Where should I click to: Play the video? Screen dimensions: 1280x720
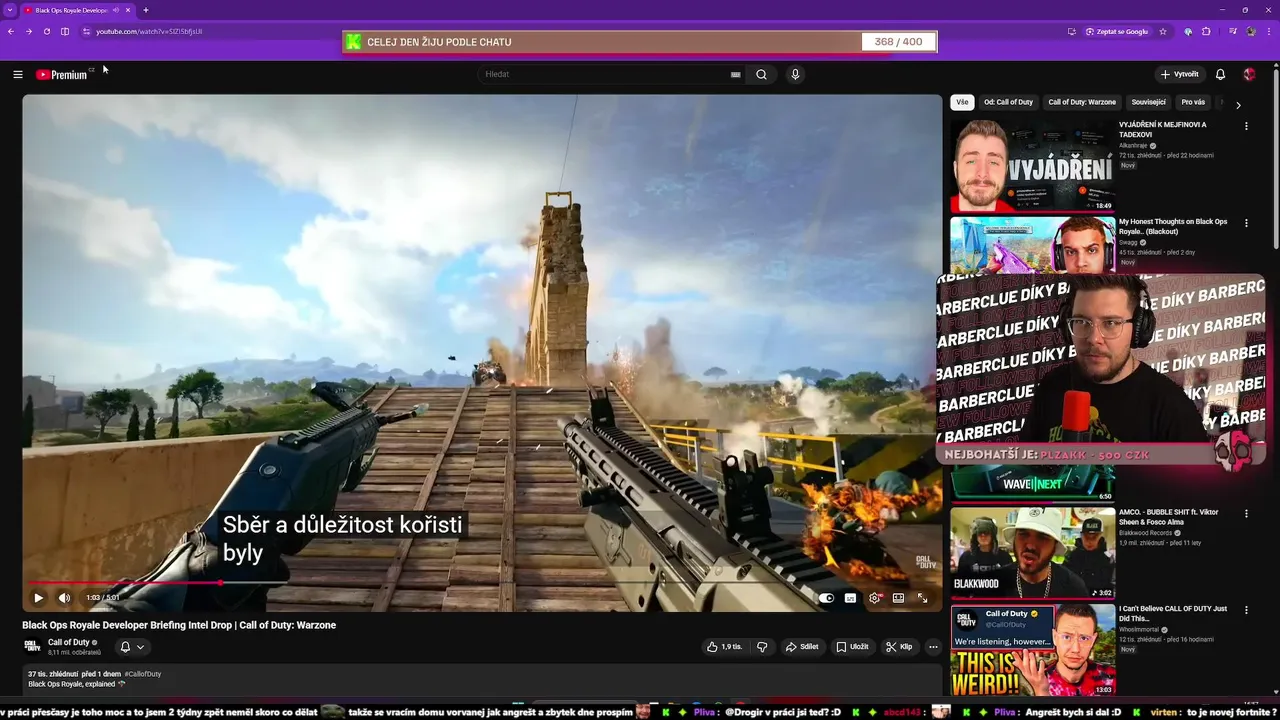click(x=38, y=598)
